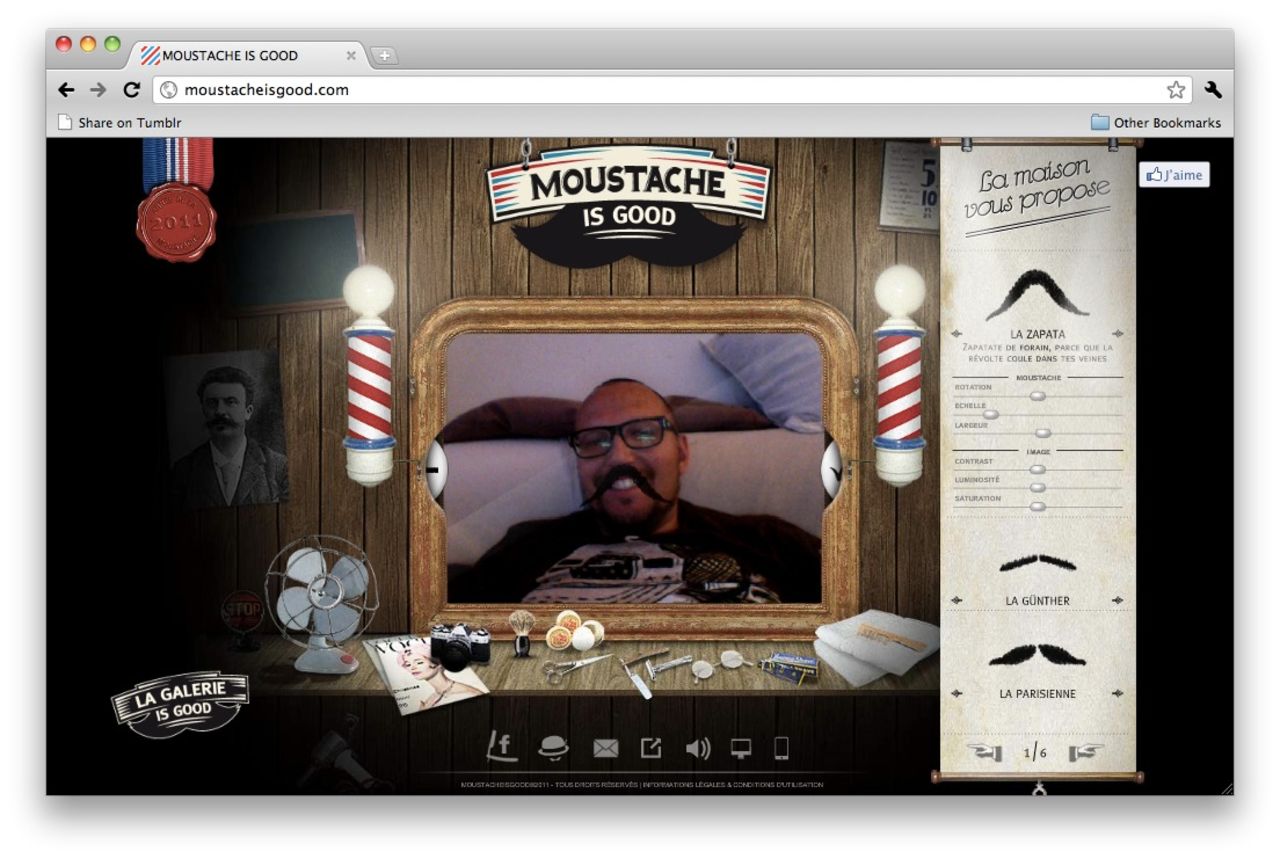Bookmark this page with the star icon

(1175, 90)
